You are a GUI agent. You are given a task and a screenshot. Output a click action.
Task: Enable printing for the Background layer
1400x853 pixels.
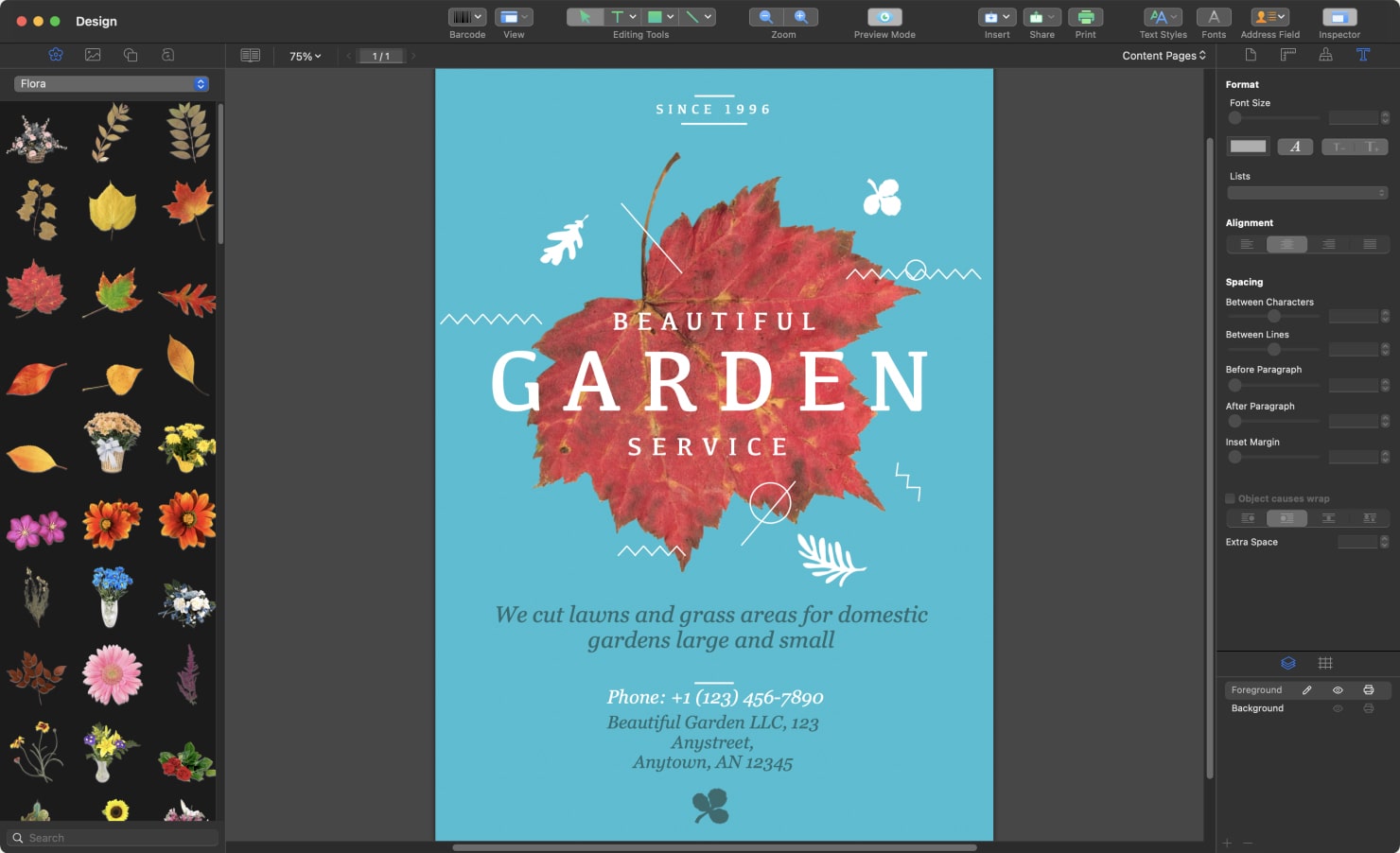pos(1369,708)
